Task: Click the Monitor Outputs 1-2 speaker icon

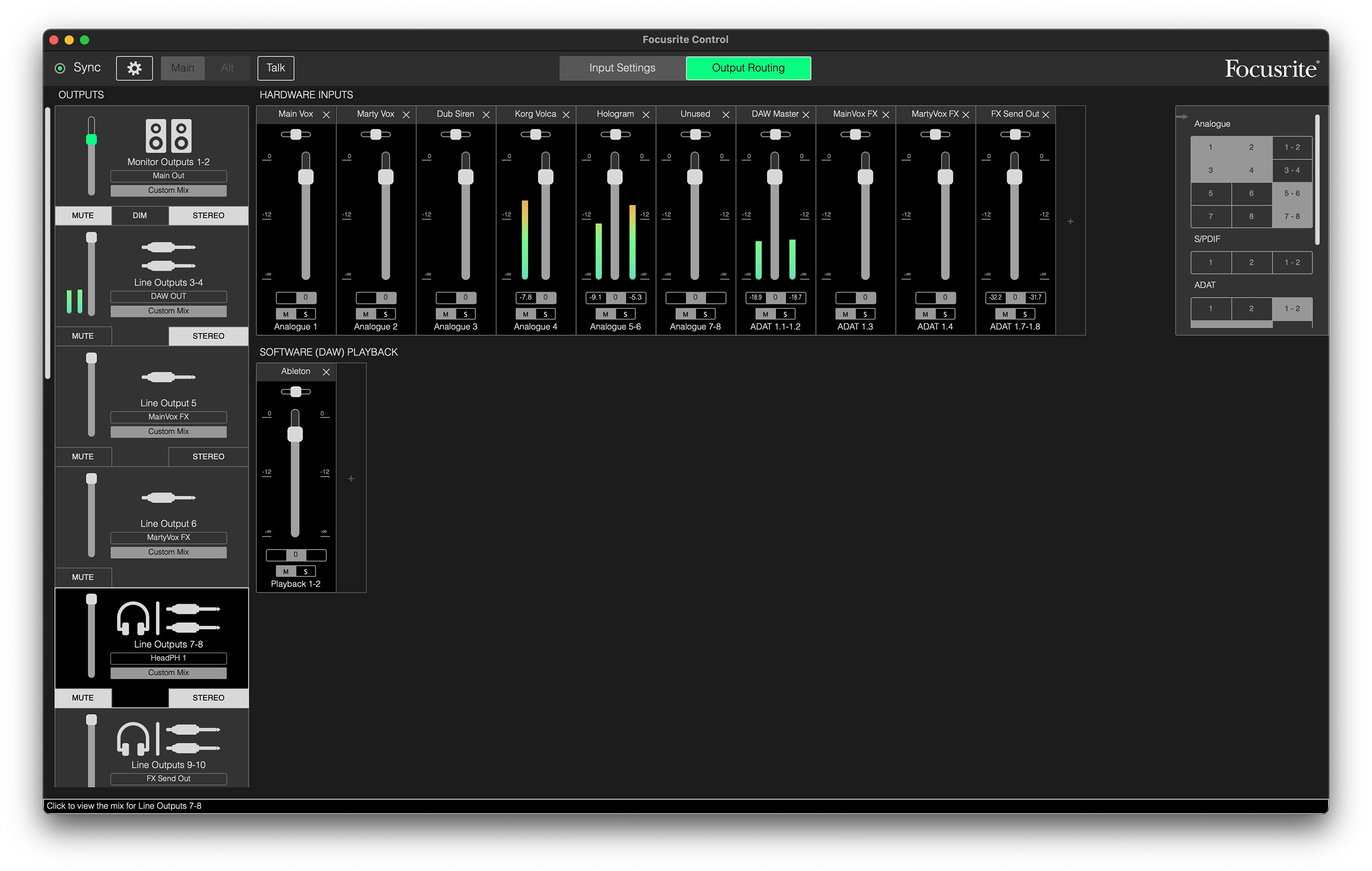Action: (168, 136)
